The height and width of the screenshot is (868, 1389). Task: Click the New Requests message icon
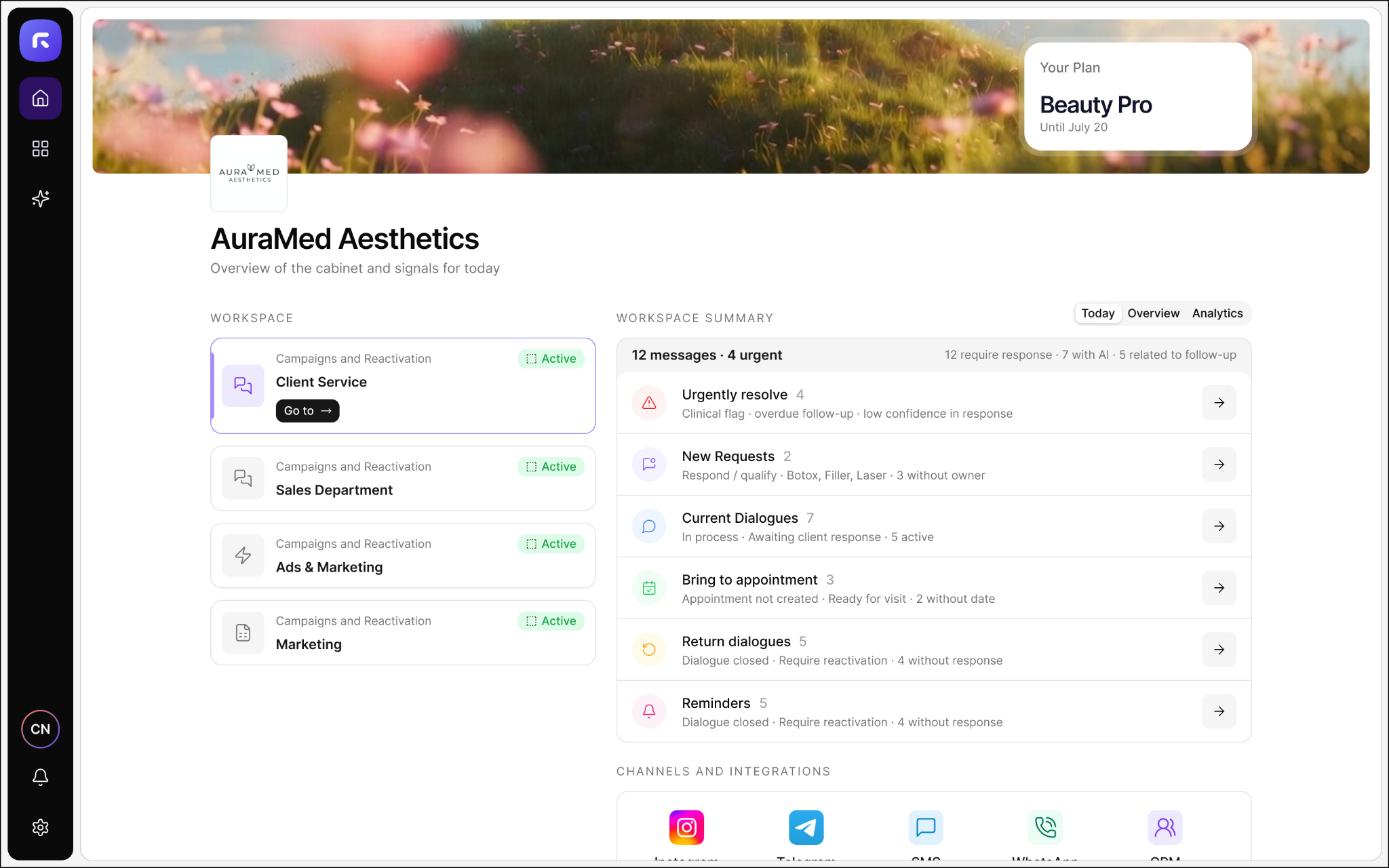point(649,465)
